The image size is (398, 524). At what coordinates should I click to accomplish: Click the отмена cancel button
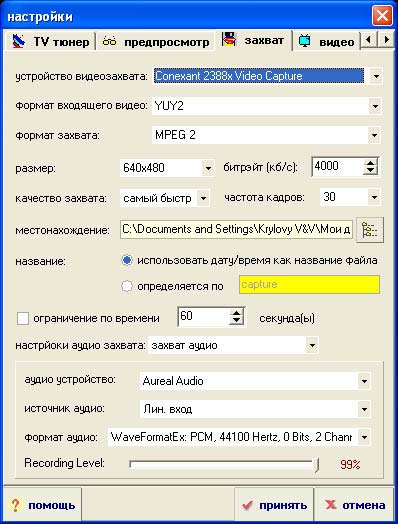[x=354, y=505]
